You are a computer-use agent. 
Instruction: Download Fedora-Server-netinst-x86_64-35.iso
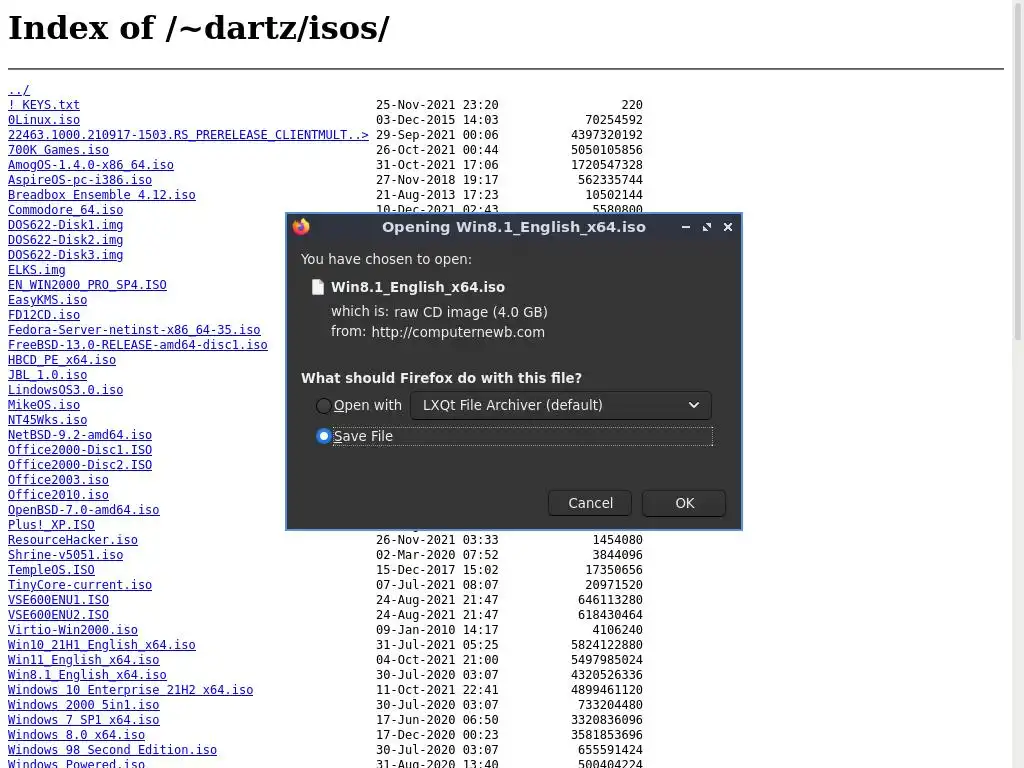tap(134, 330)
